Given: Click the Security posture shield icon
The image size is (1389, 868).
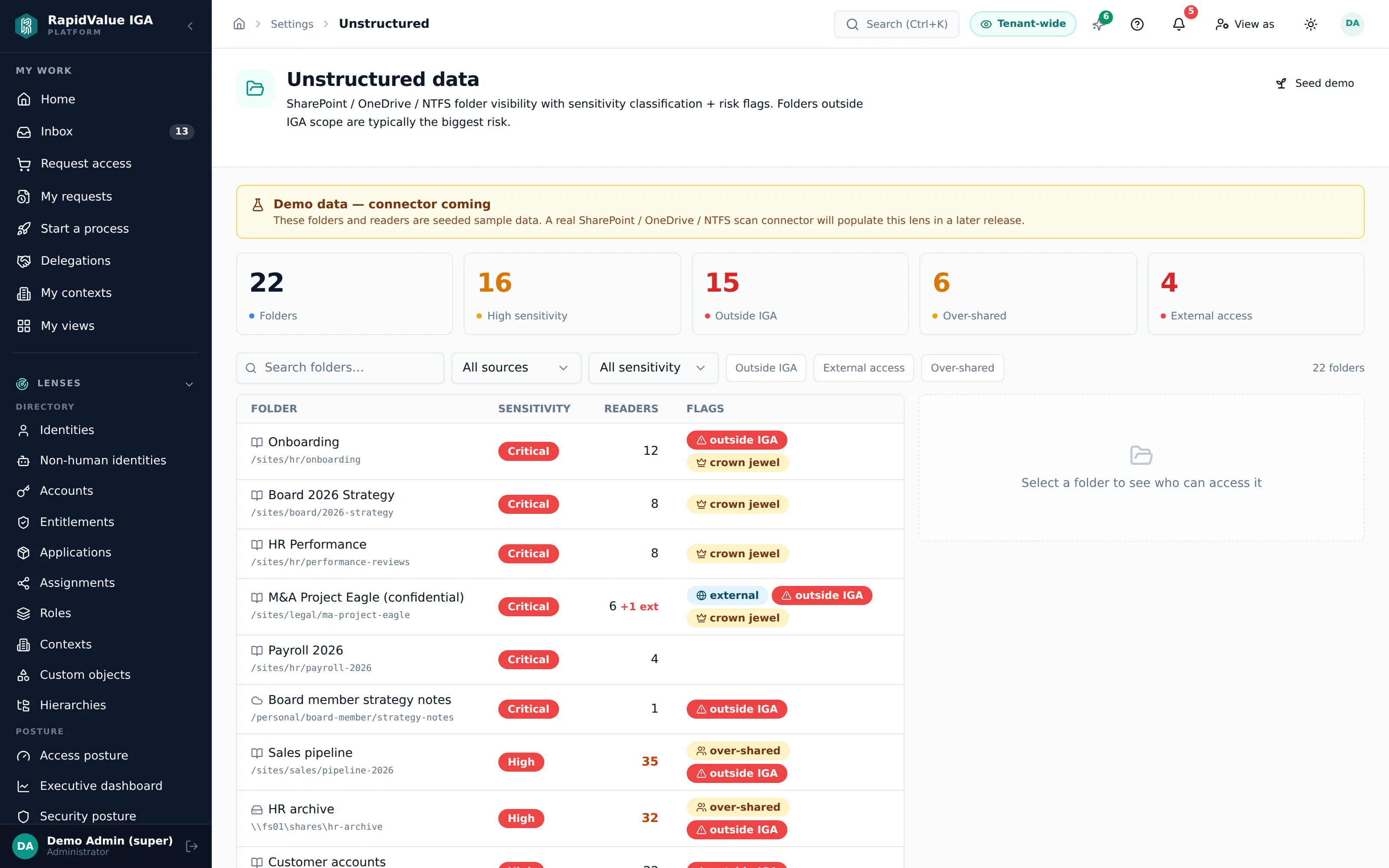Looking at the screenshot, I should click(23, 816).
